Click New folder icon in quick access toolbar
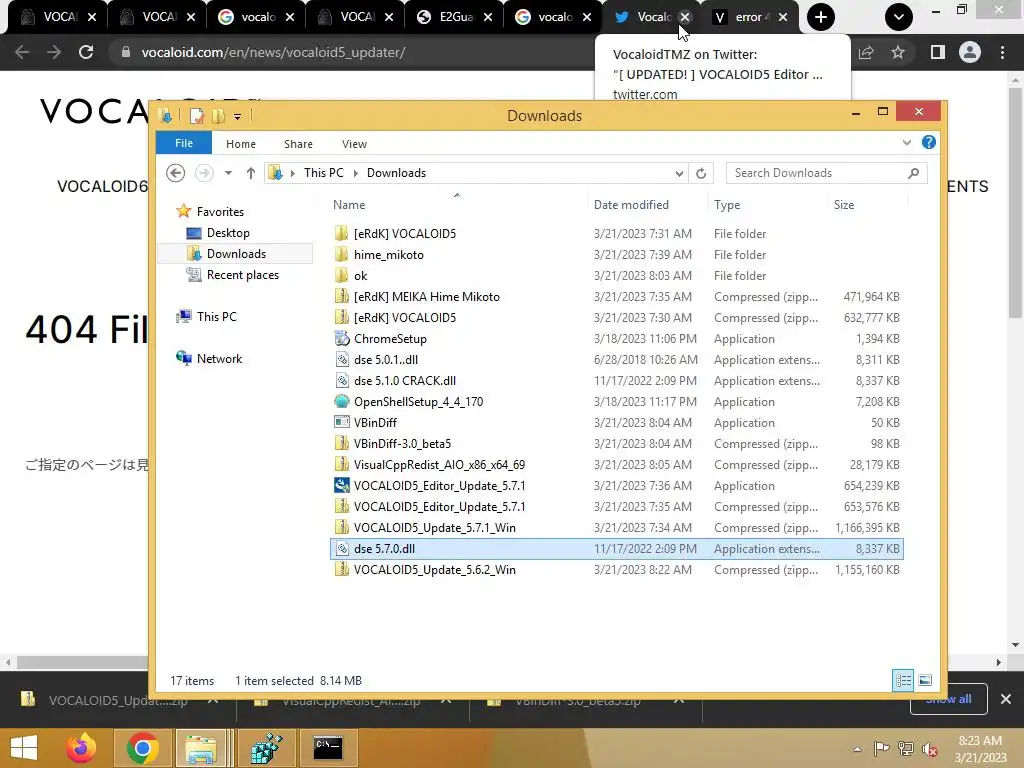This screenshot has width=1024, height=768. pyautogui.click(x=218, y=116)
